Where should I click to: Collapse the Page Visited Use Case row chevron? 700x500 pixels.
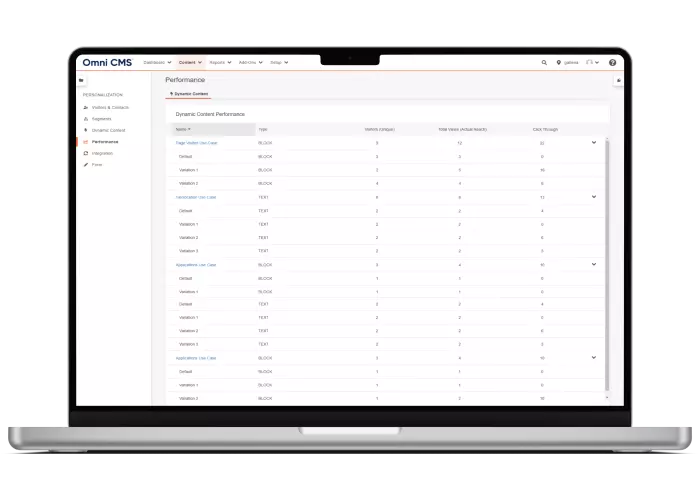coord(594,142)
